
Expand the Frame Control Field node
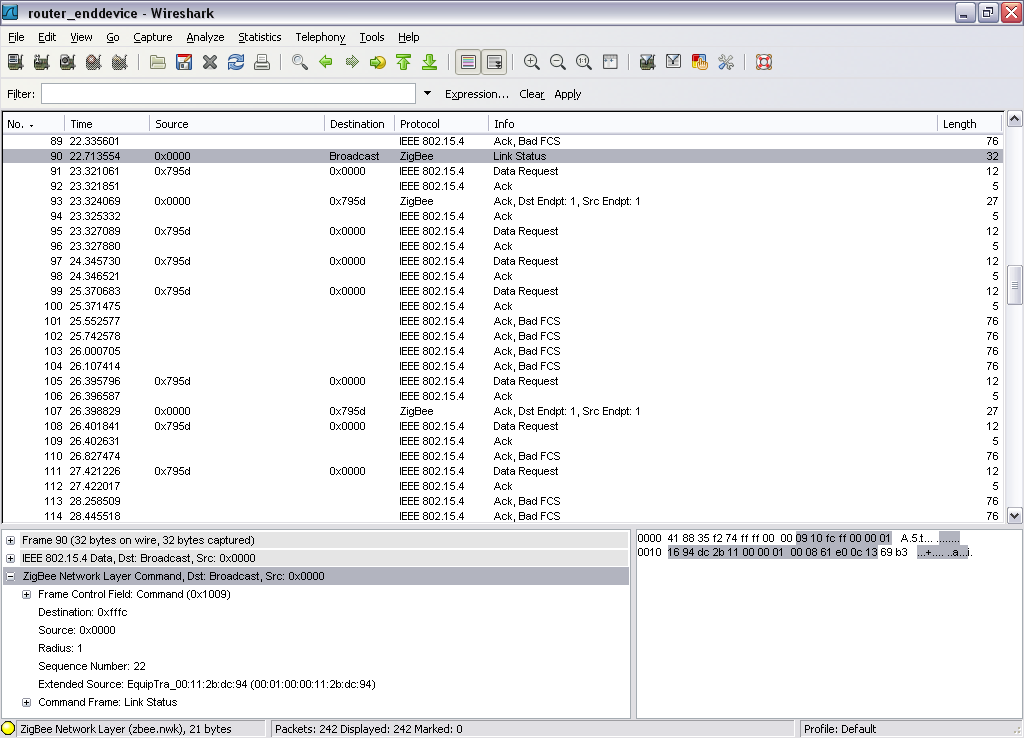click(25, 593)
